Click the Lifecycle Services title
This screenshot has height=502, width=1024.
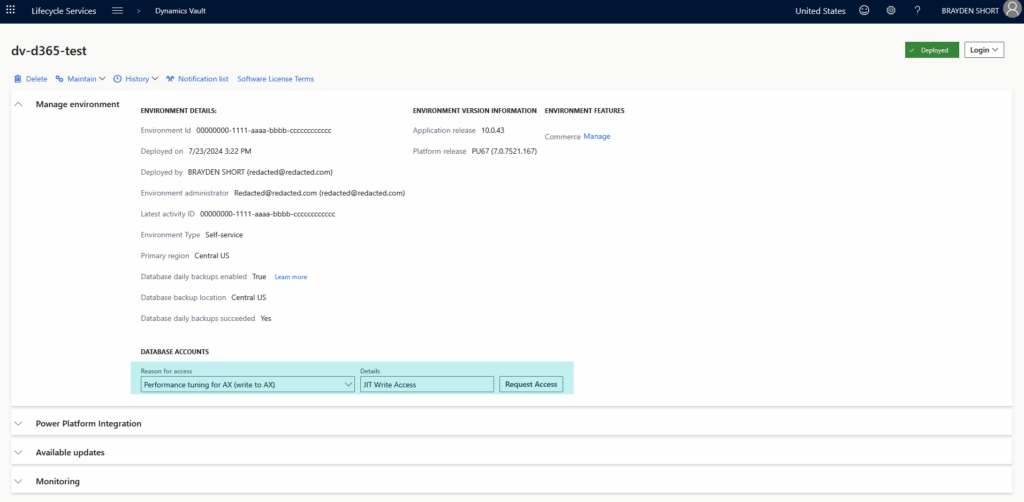click(64, 10)
